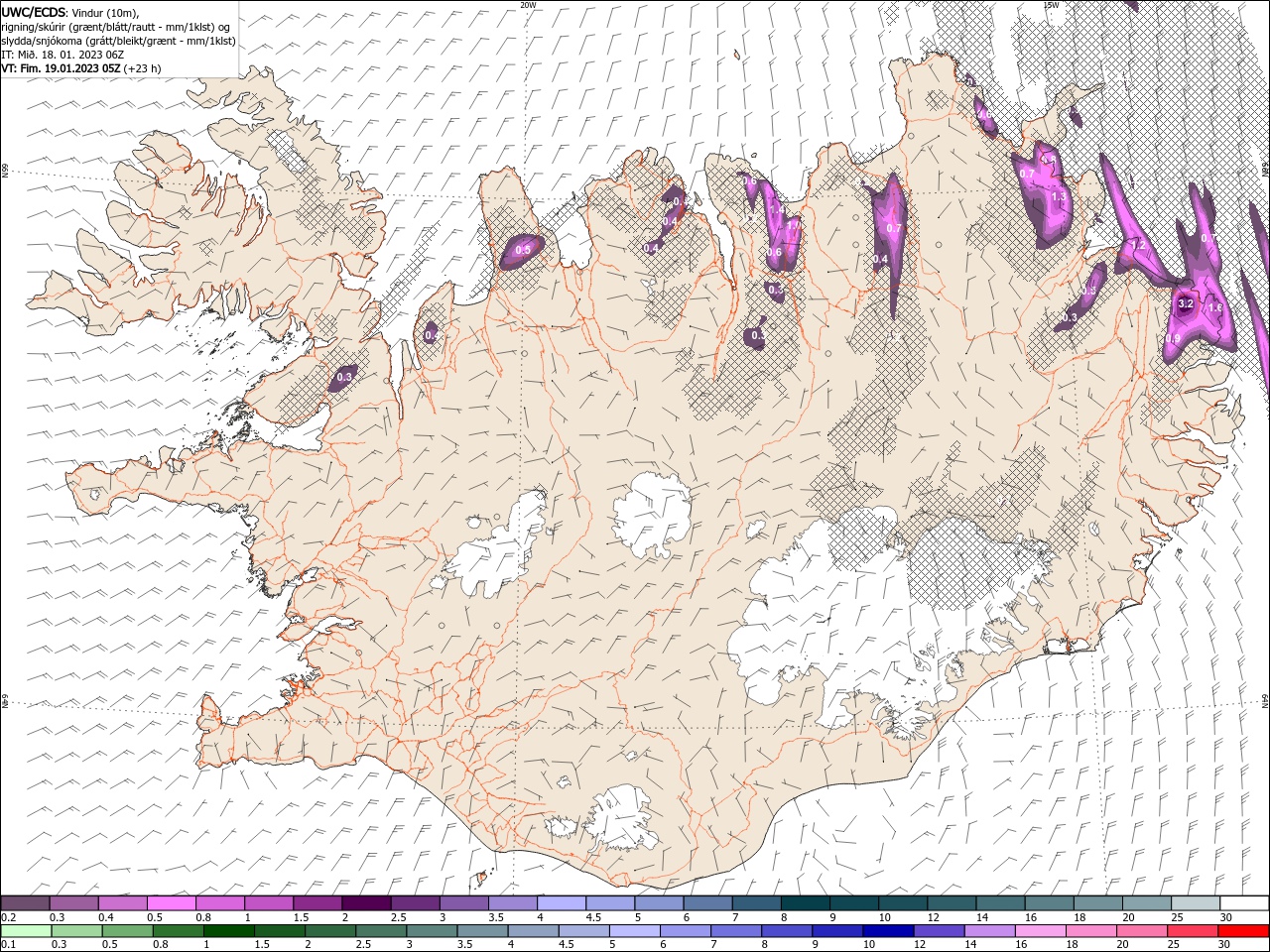Click the bottom legend swatch between 14 and 16
Screen dimensions: 1270x952
point(989,931)
